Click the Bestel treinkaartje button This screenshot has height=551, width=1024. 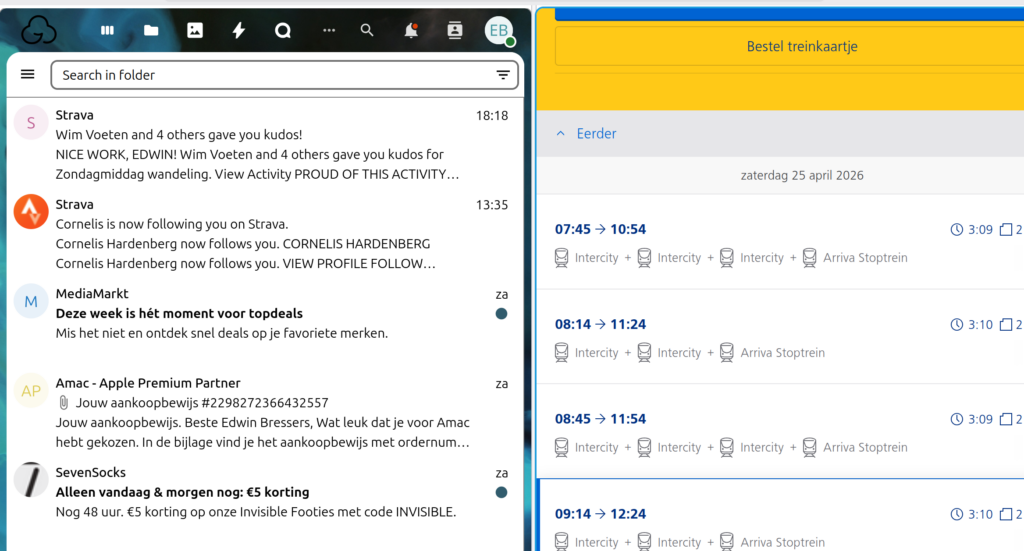pyautogui.click(x=801, y=47)
